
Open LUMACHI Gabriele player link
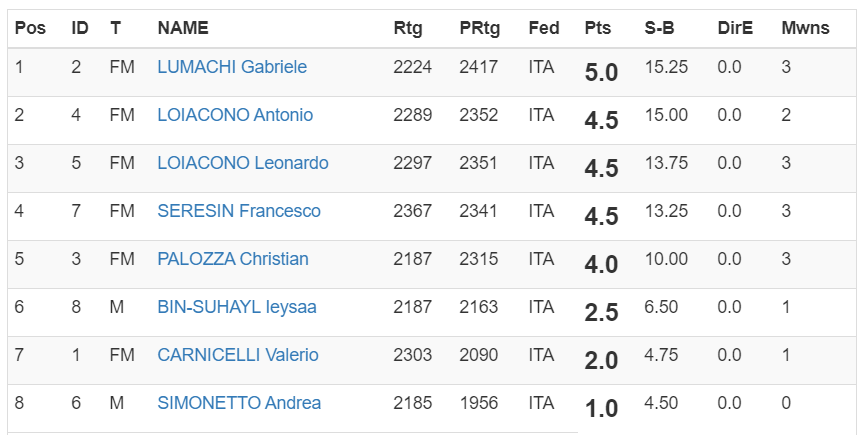[232, 67]
